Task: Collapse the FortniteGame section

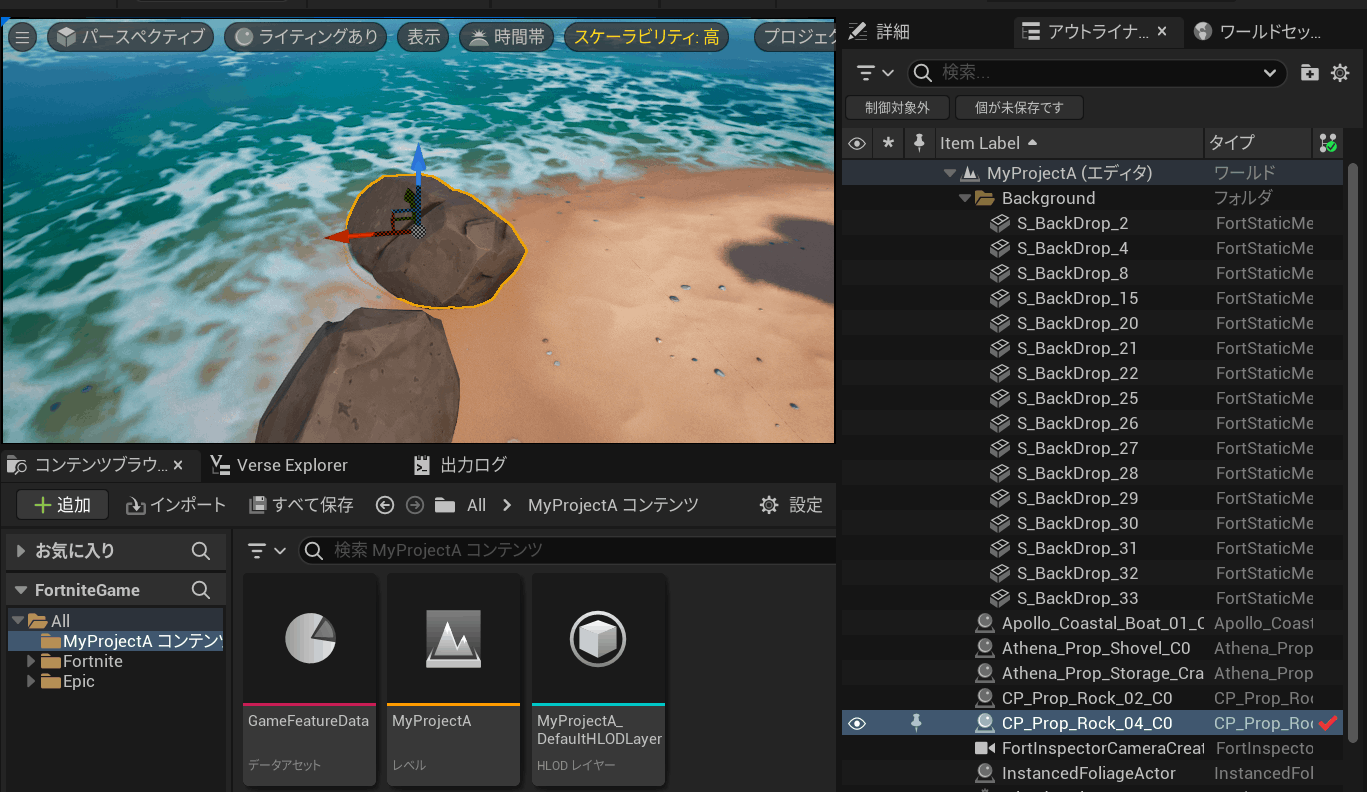Action: 21,590
